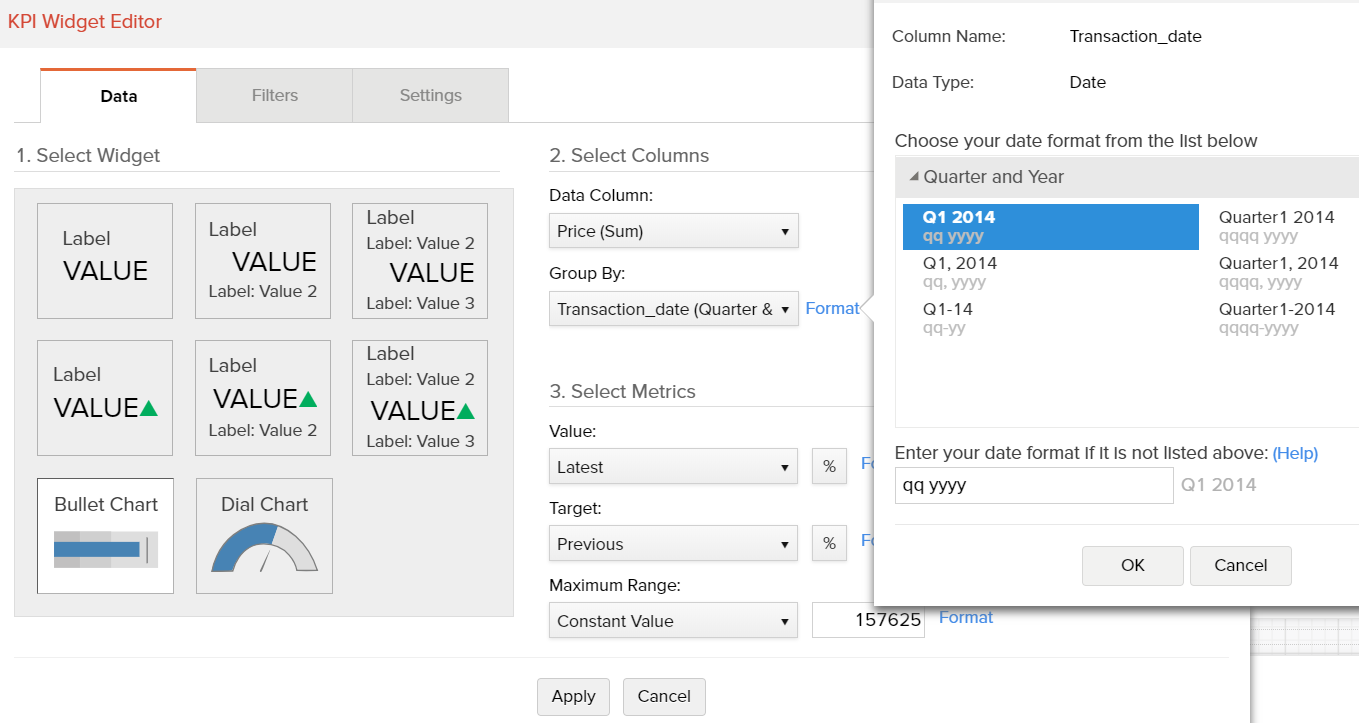Open the Settings tab
Screen dimensions: 1359x723
[x=430, y=95]
